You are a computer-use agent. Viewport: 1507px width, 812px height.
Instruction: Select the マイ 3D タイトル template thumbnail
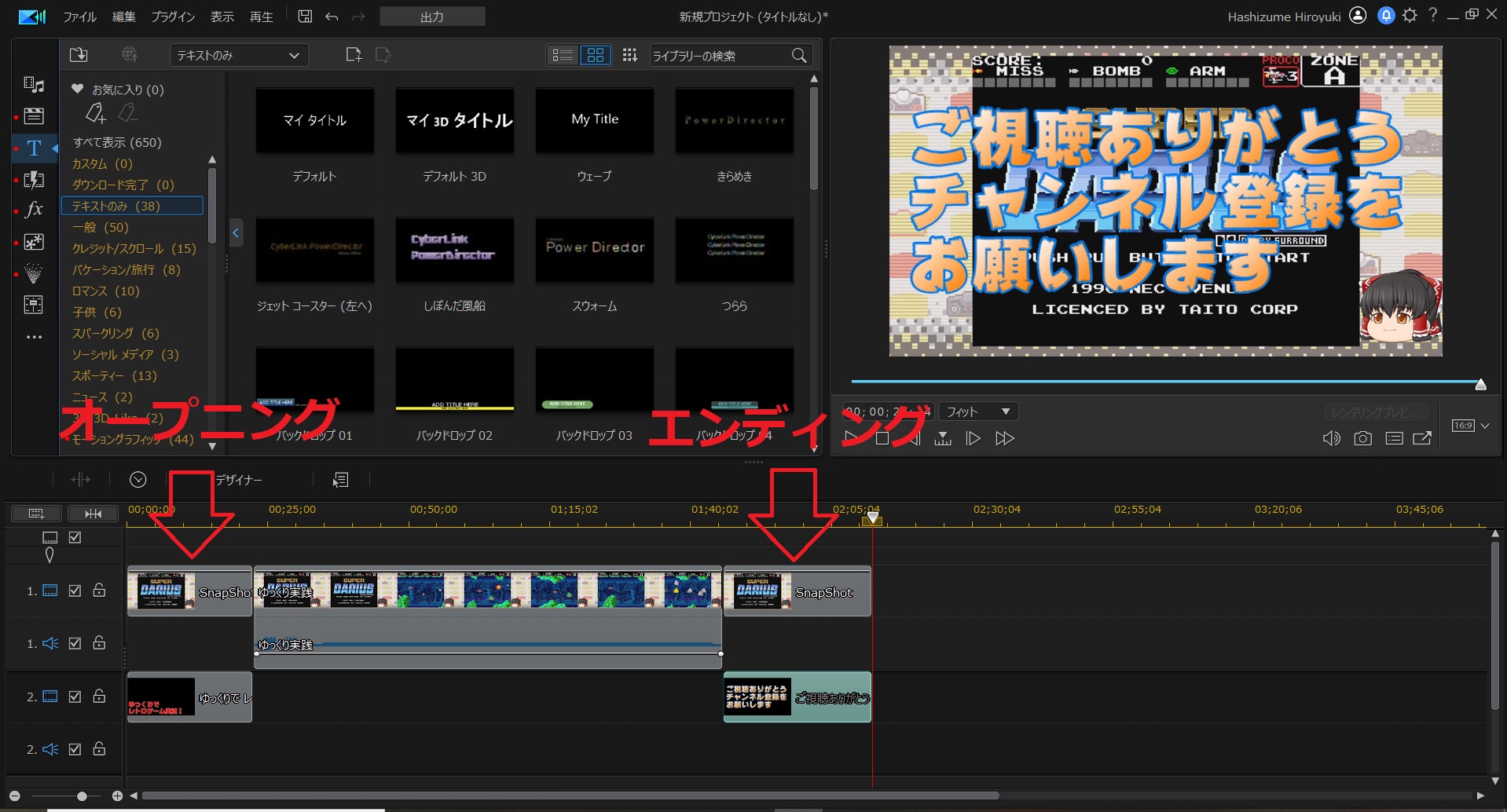tap(455, 120)
